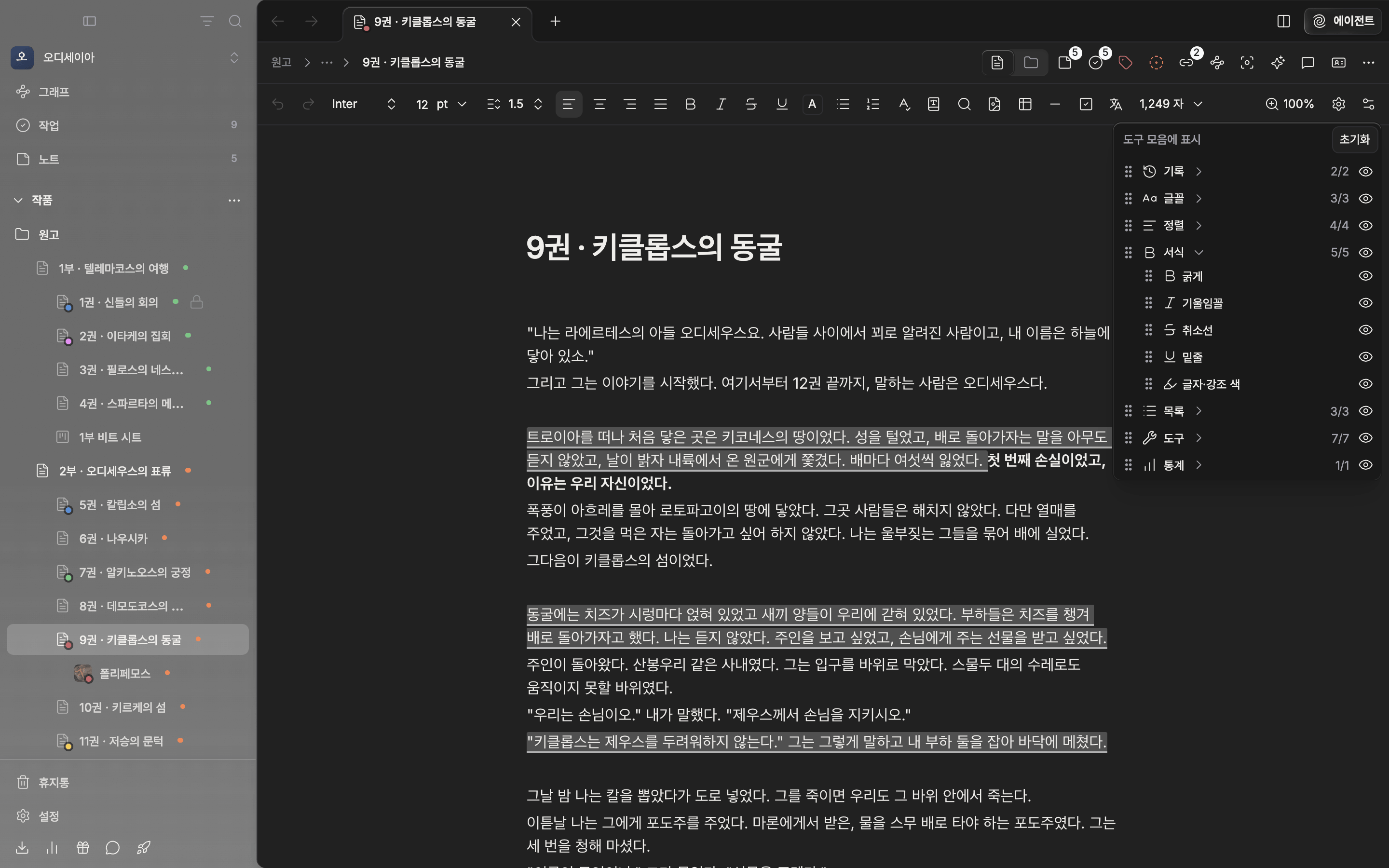1389x868 pixels.
Task: Open 그래프 in the sidebar
Action: click(127, 92)
